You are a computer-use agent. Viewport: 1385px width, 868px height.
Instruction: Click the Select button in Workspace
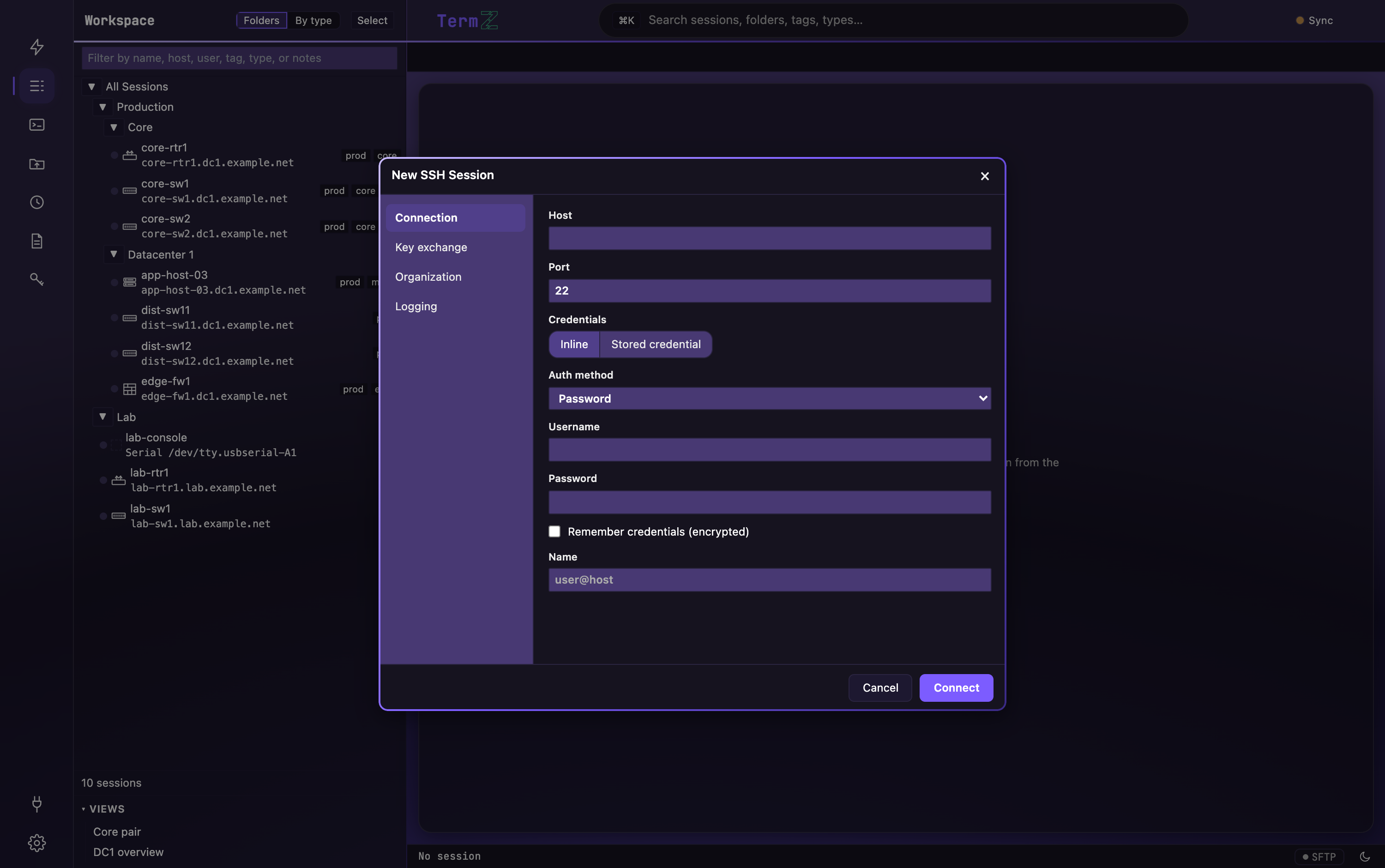[x=372, y=20]
